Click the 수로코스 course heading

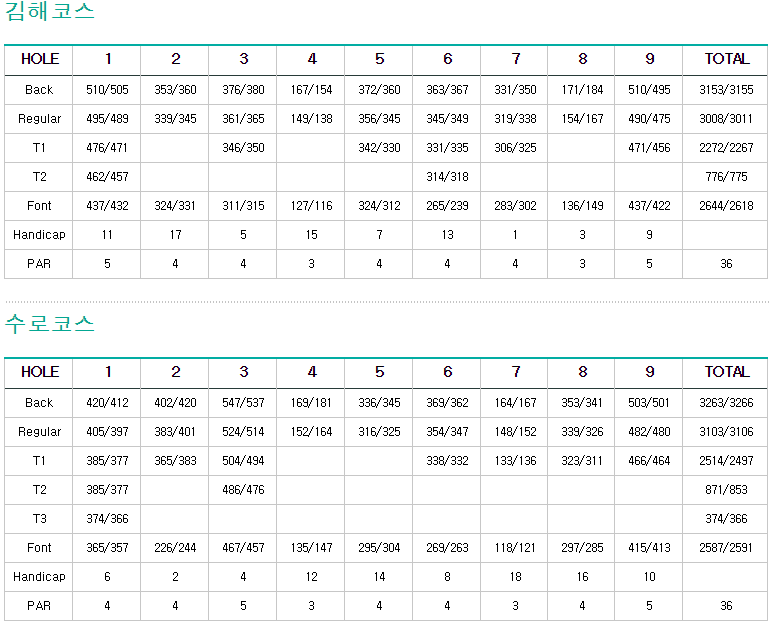pyautogui.click(x=50, y=324)
